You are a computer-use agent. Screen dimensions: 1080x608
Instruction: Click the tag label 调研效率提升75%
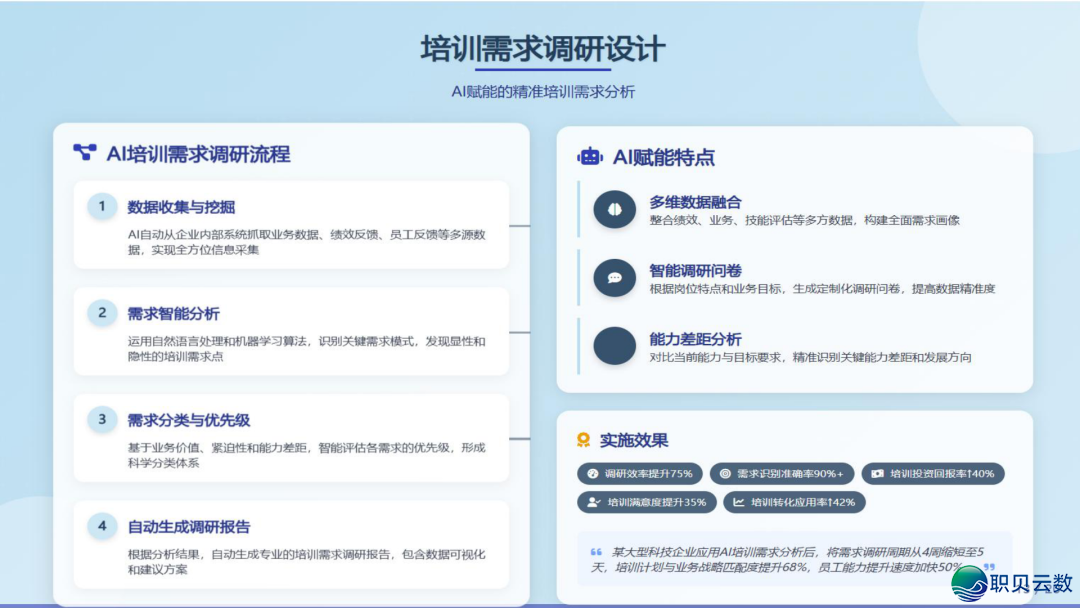pos(649,474)
